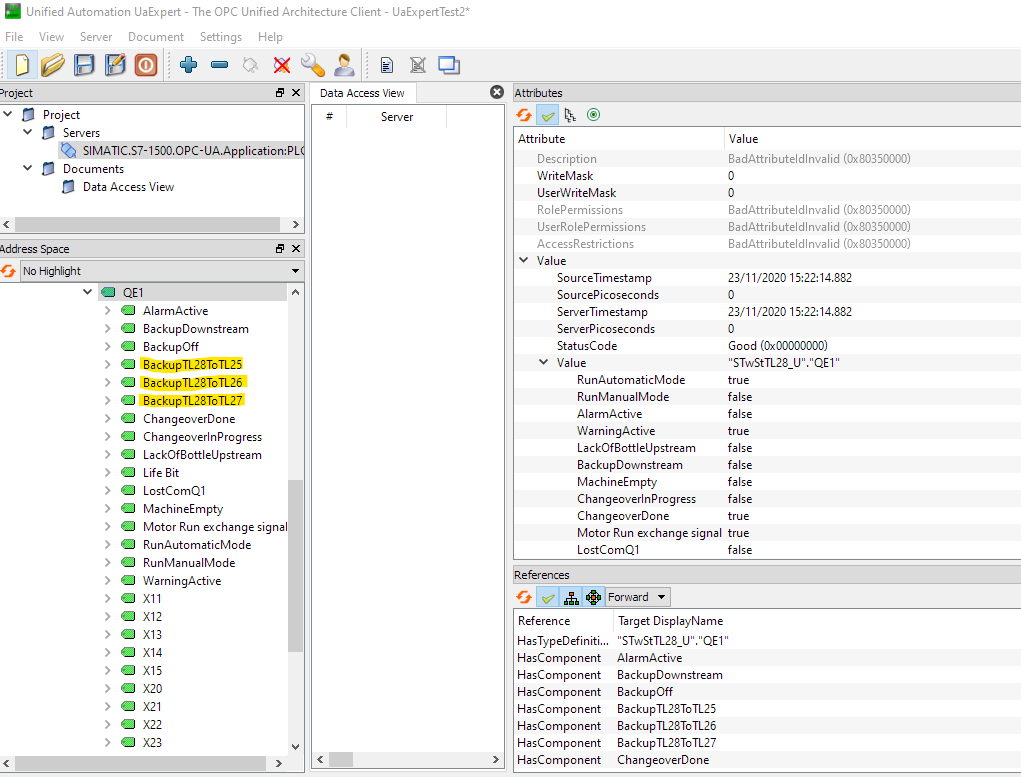Select the ChangeoverInProgress node in Address Space
Image resolution: width=1021 pixels, height=777 pixels.
pyautogui.click(x=203, y=436)
